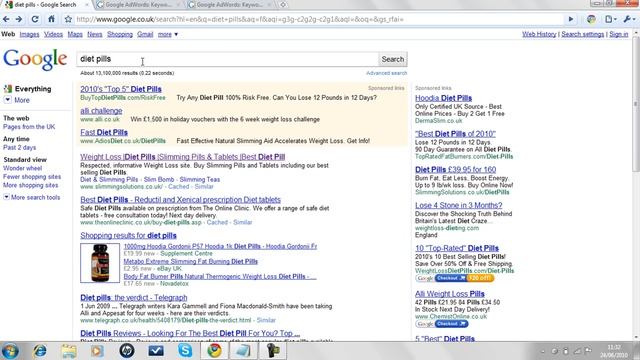This screenshot has width=640, height=360.
Task: Click the colorful extension icon in the toolbar
Action: 591,19
